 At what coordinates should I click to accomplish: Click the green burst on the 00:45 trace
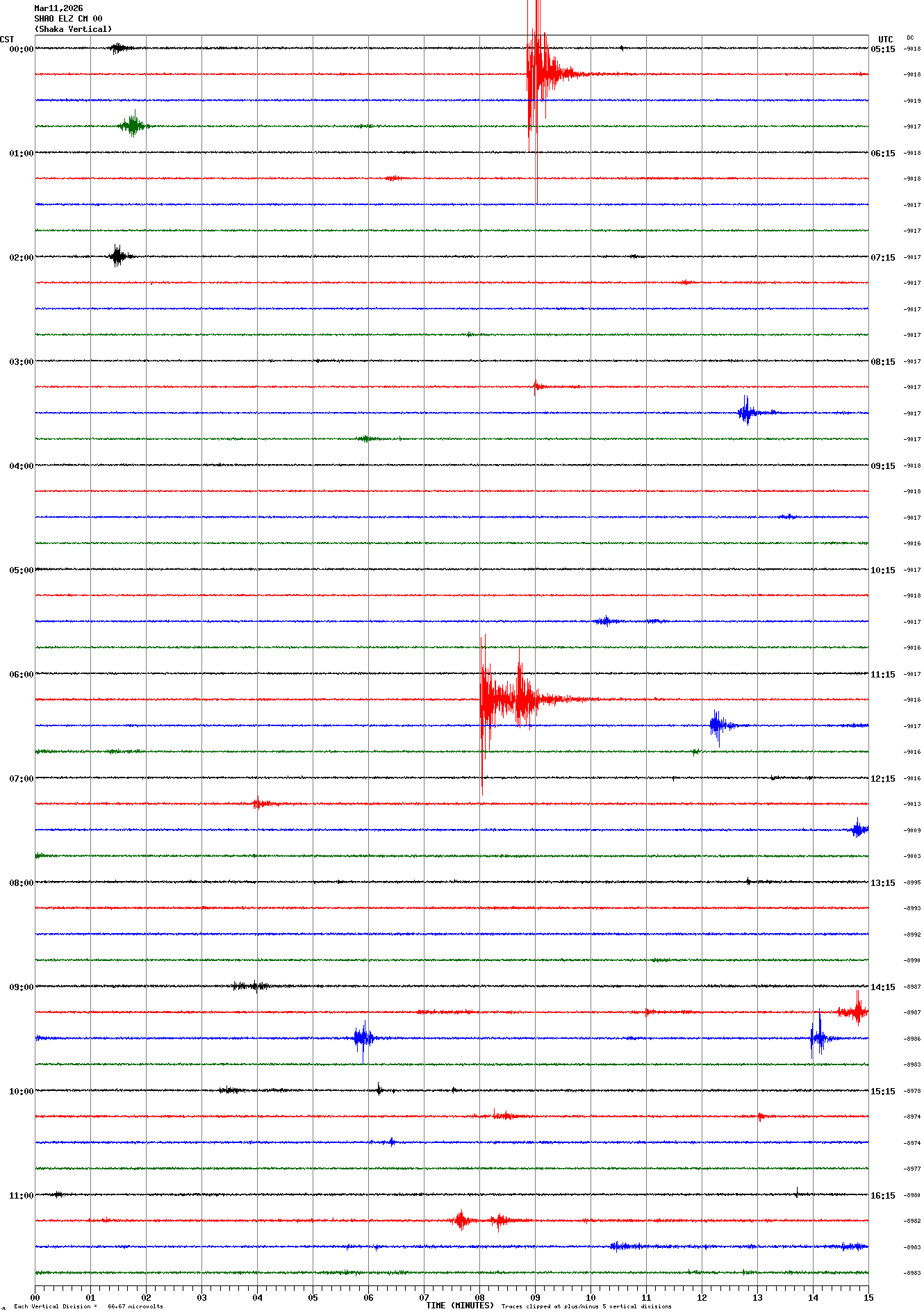(x=132, y=126)
